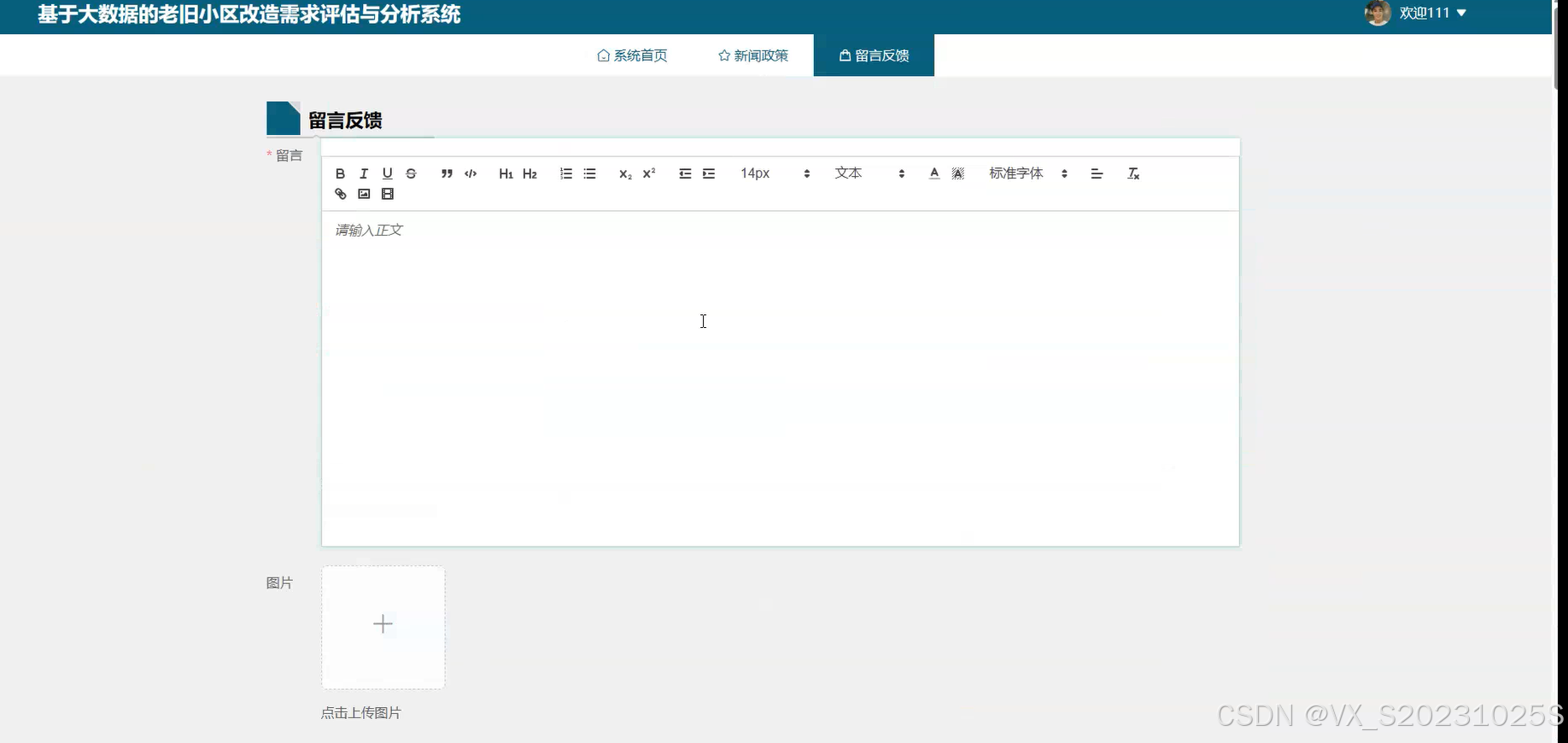Insert a video into the editor

[x=388, y=194]
